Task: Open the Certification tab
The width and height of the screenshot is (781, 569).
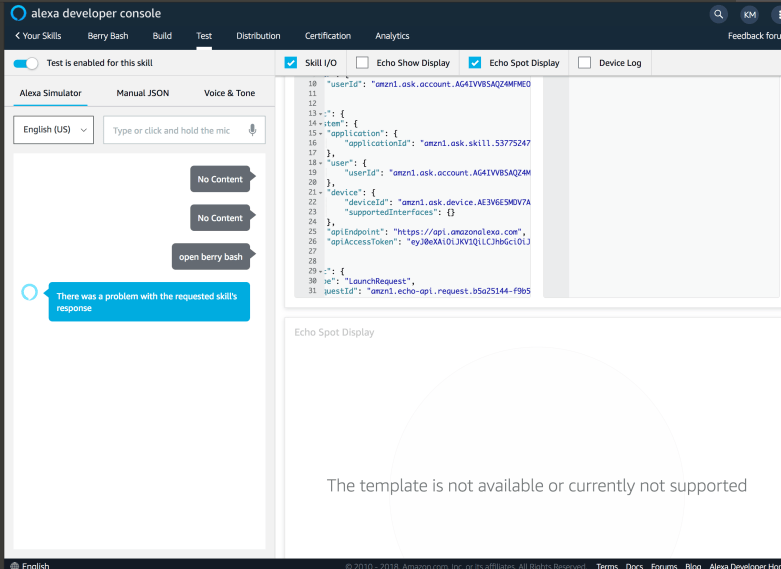Action: (328, 36)
